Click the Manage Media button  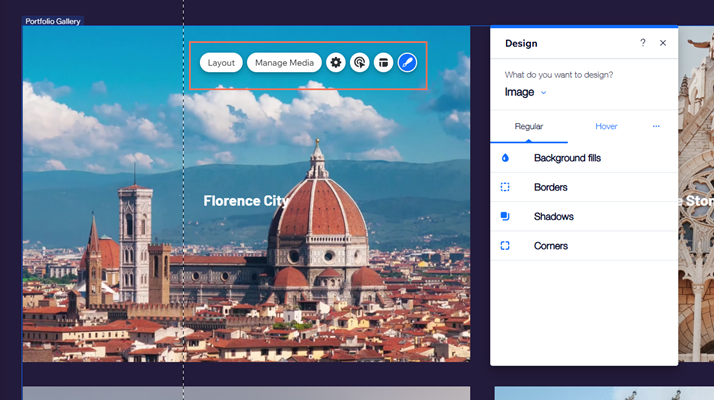(x=285, y=63)
